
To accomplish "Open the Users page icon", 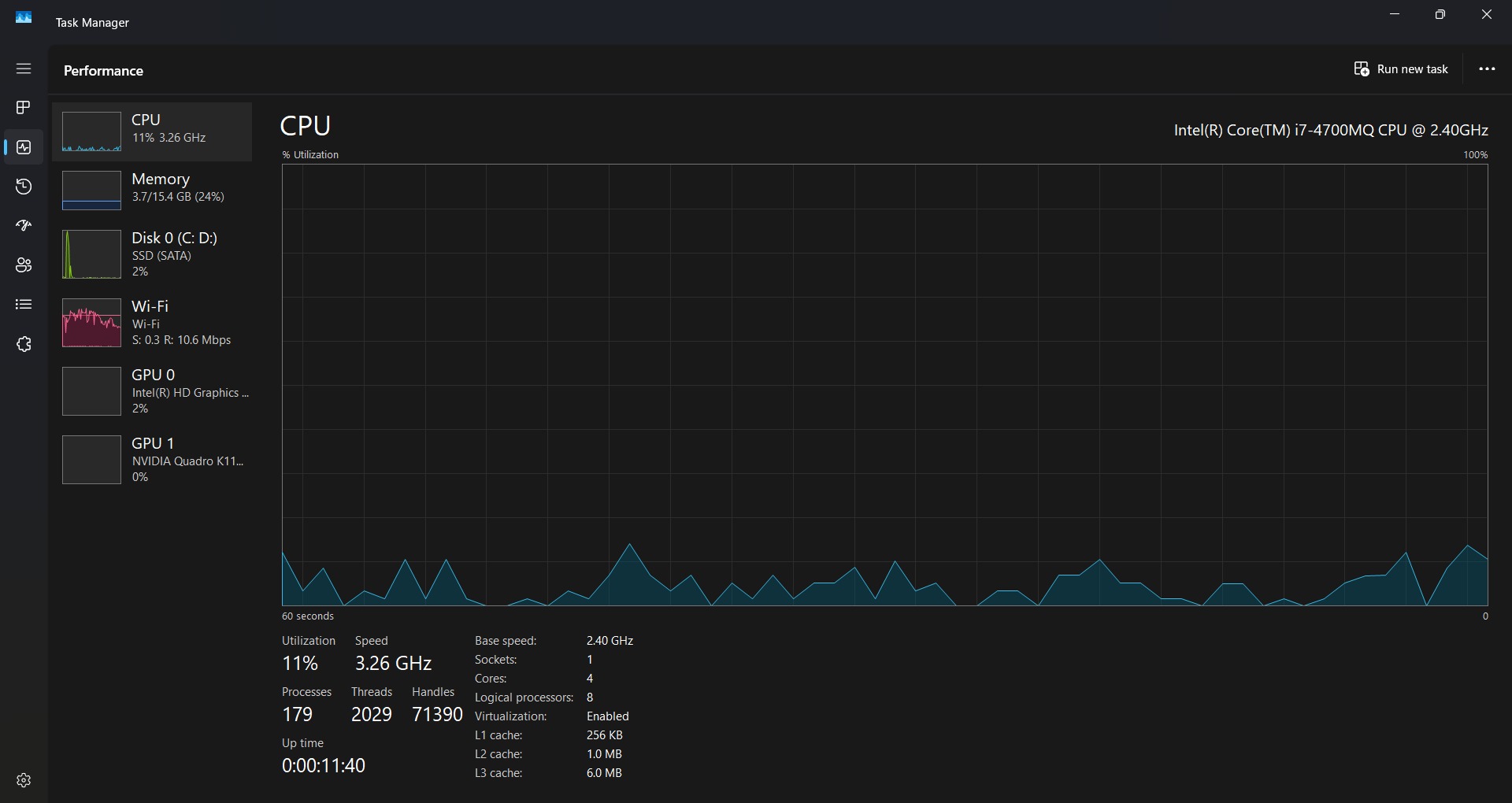I will [24, 265].
